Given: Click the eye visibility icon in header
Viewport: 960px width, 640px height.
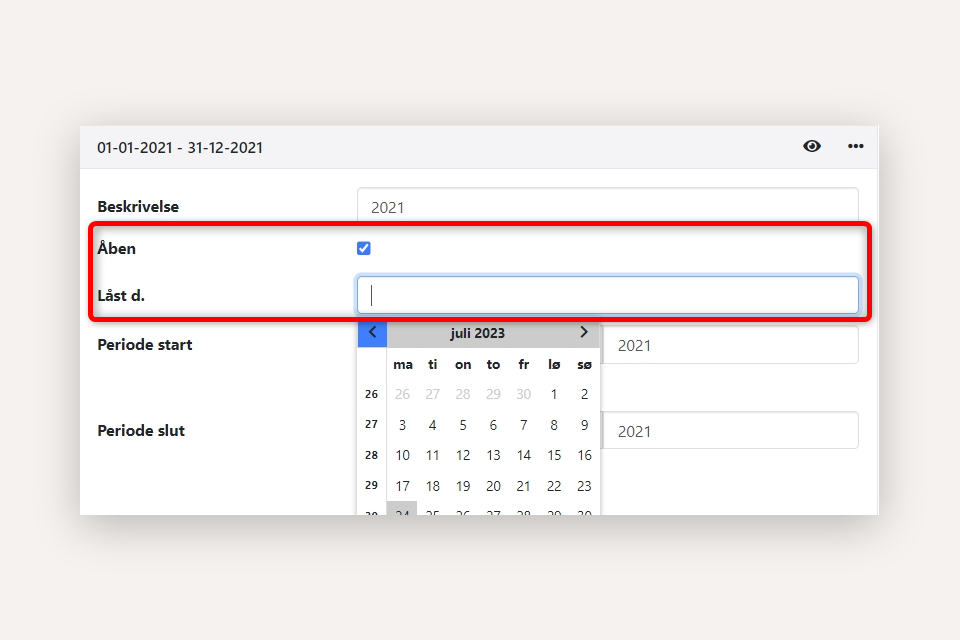Looking at the screenshot, I should pyautogui.click(x=812, y=146).
